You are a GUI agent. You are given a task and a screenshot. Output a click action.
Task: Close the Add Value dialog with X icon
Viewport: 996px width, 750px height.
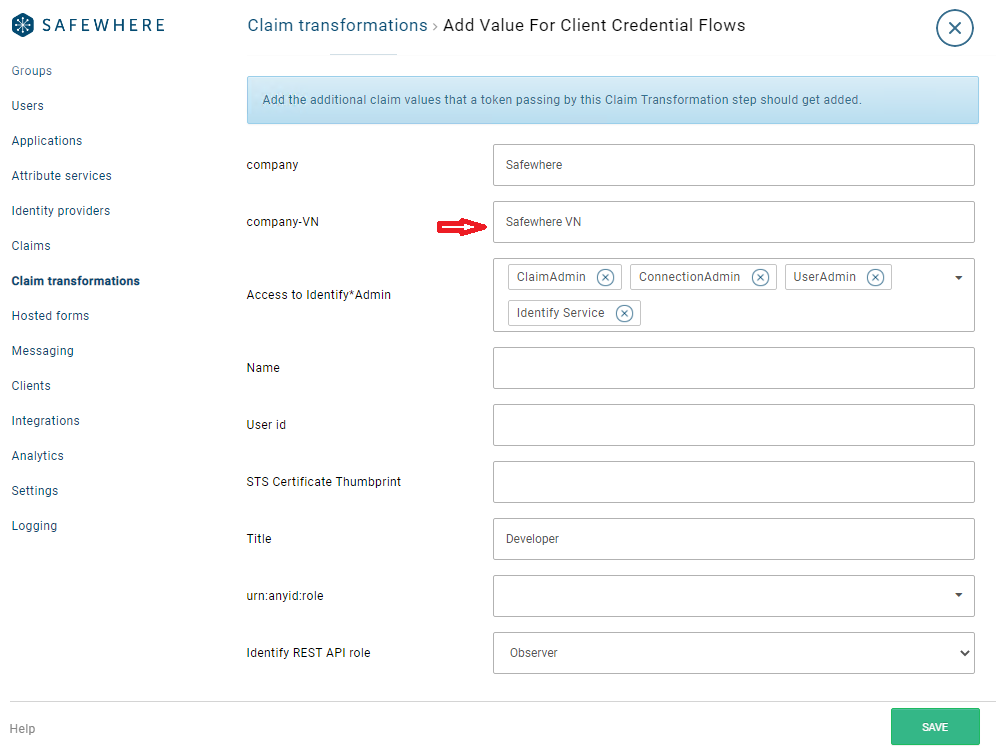coord(954,28)
